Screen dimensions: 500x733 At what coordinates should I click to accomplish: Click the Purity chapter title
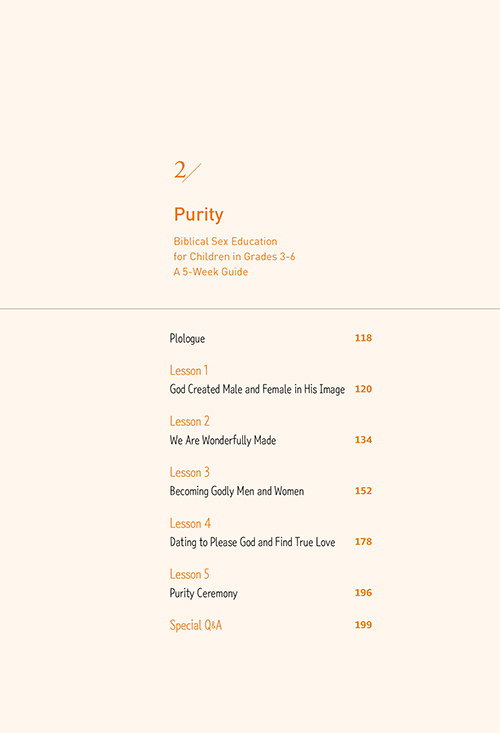point(199,215)
